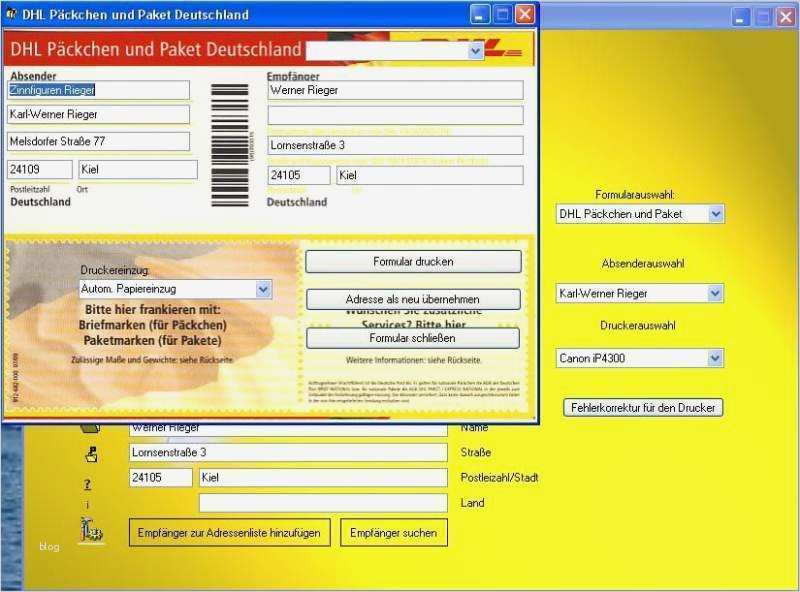Open the Formularauswahl dropdown

click(714, 213)
